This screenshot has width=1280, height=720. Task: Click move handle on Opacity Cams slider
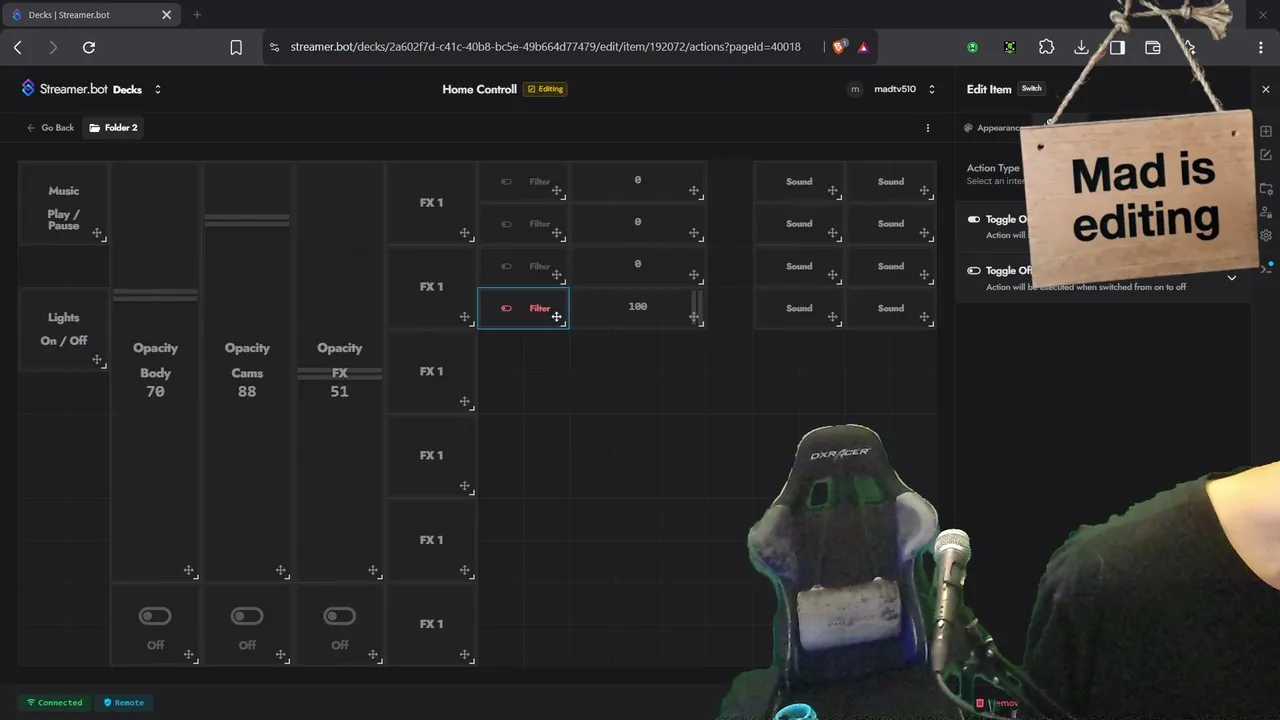281,571
